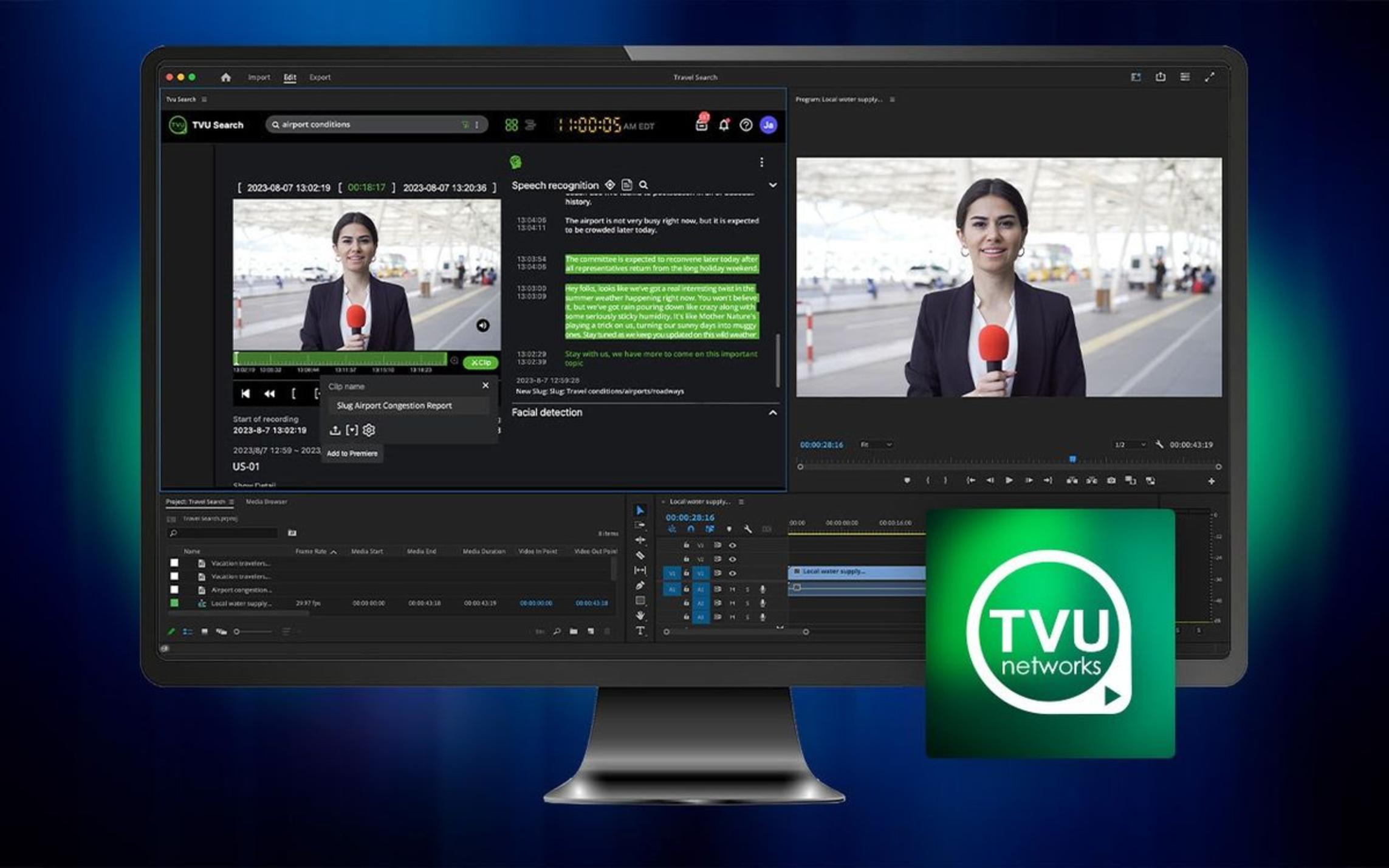Collapse the Facial detection section
The width and height of the screenshot is (1389, 868).
[x=772, y=413]
